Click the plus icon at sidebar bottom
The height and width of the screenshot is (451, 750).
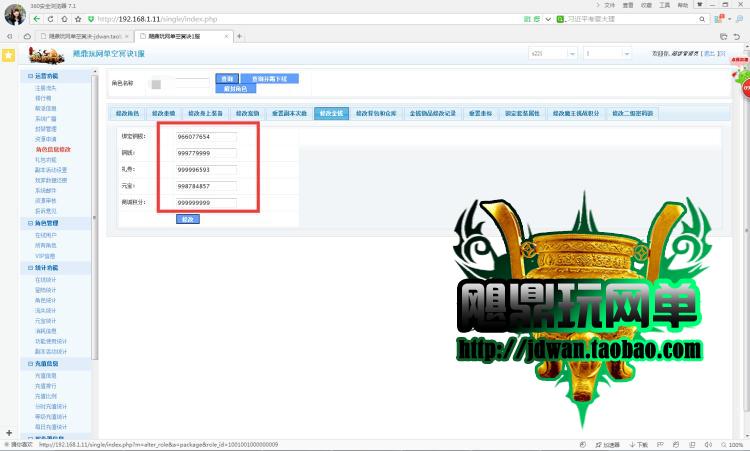pos(9,433)
